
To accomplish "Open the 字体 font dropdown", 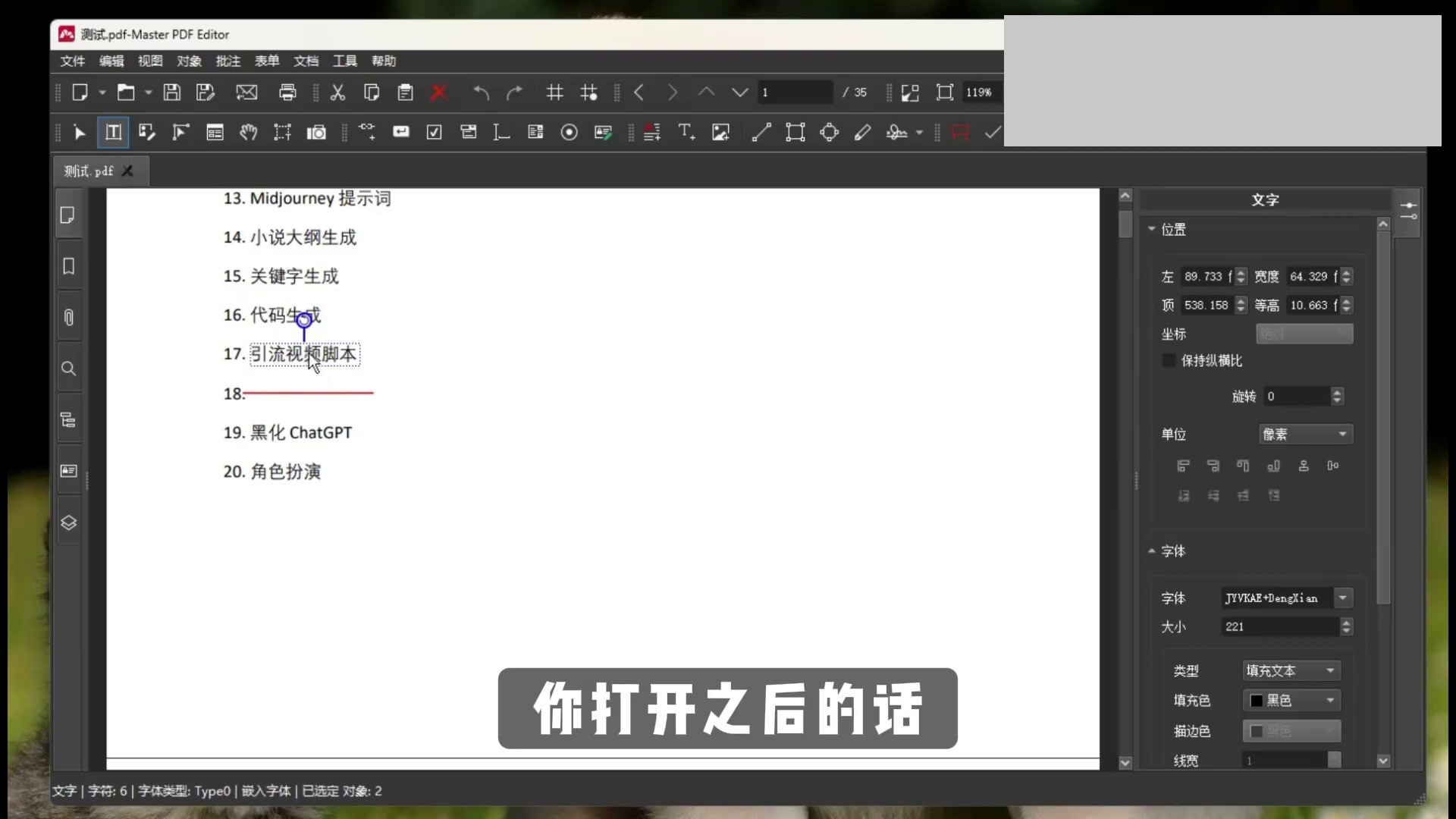I will (1344, 598).
